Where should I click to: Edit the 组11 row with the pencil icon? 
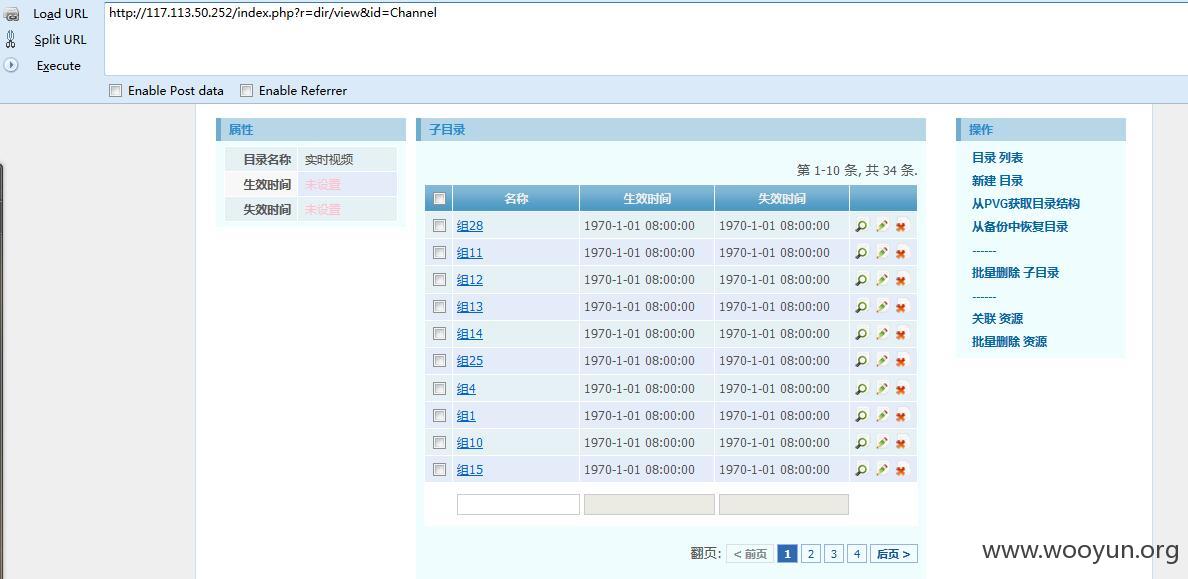pyautogui.click(x=881, y=253)
